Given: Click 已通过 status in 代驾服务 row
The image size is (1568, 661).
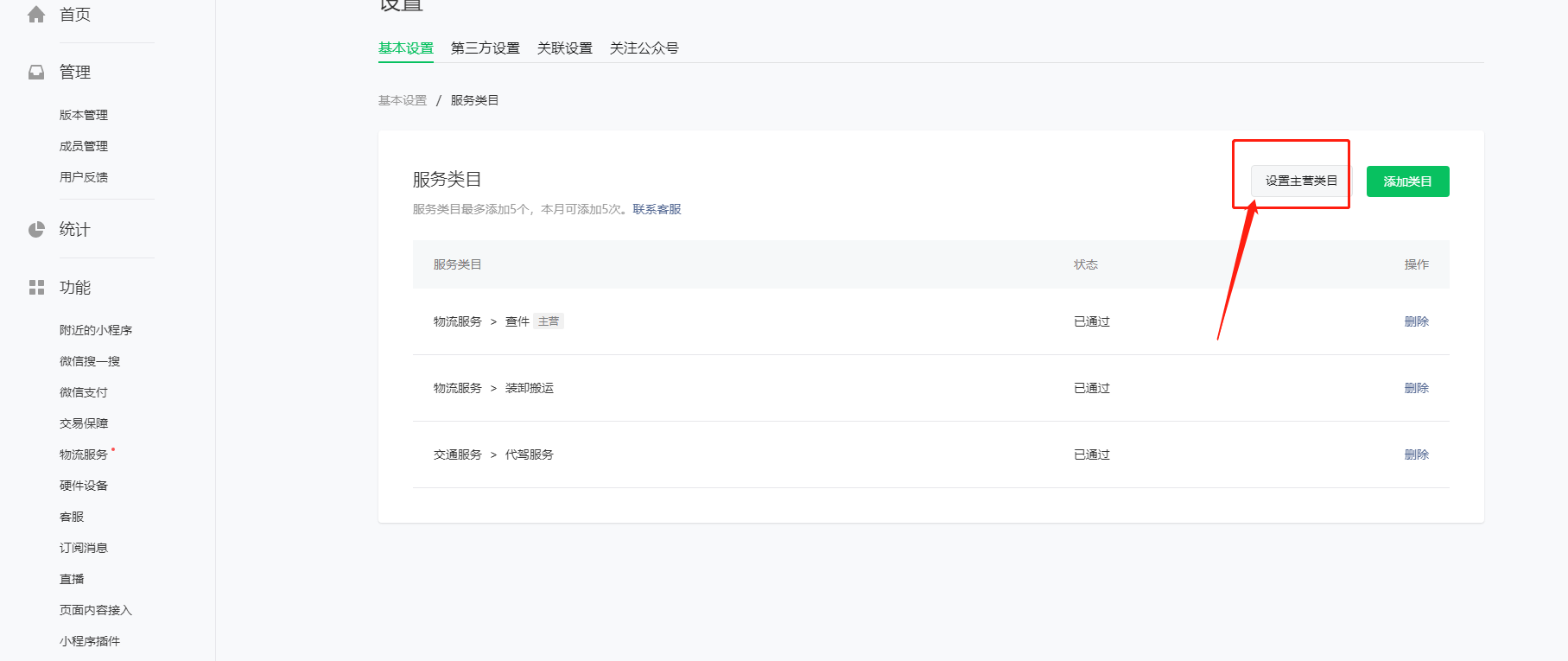Looking at the screenshot, I should [1092, 454].
